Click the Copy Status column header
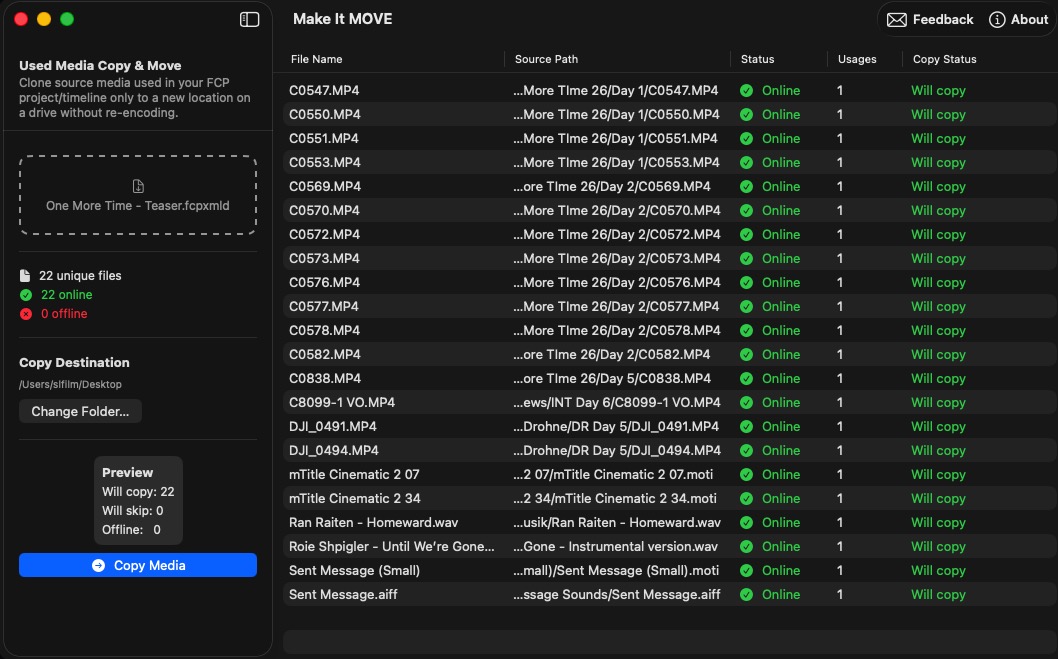 (945, 59)
